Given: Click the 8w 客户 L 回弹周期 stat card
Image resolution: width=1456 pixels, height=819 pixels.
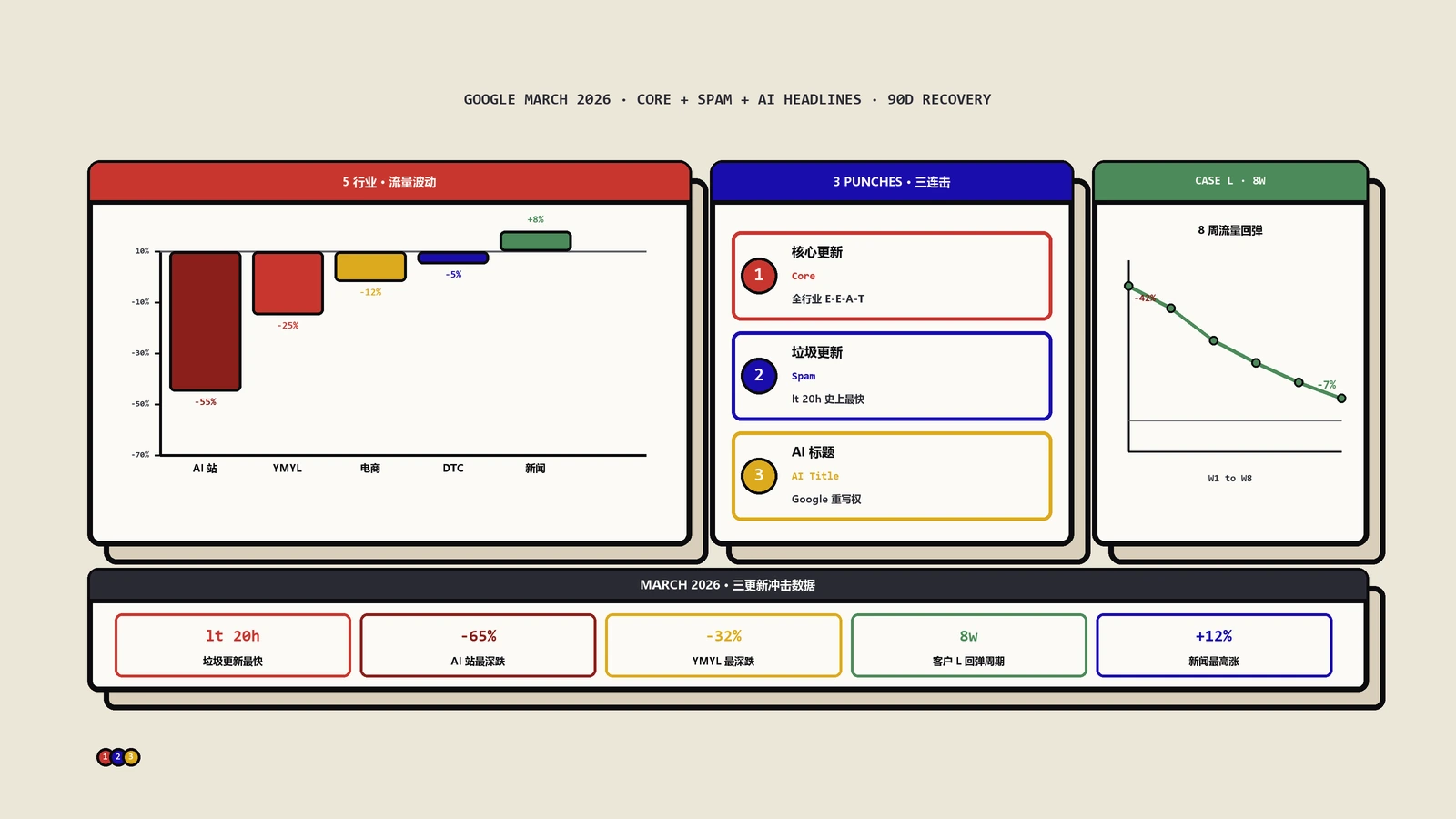Looking at the screenshot, I should [x=969, y=645].
